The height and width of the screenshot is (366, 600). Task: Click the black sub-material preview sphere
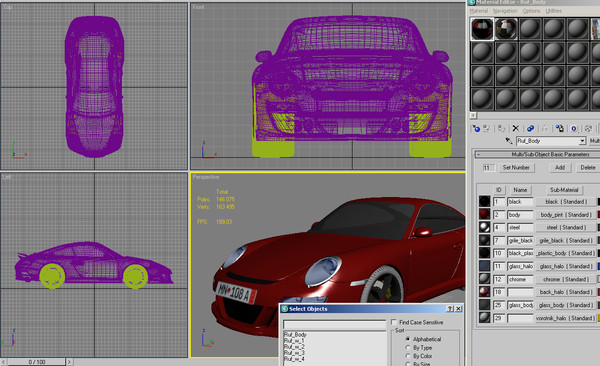click(484, 201)
